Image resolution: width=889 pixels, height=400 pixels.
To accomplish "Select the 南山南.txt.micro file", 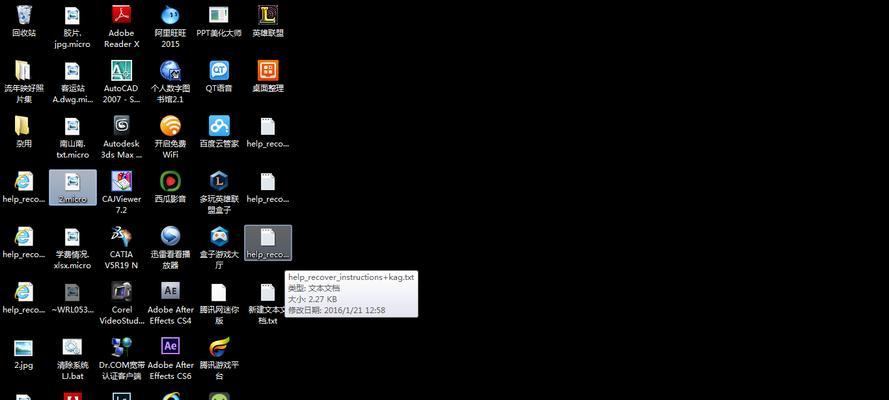I will coord(72,138).
